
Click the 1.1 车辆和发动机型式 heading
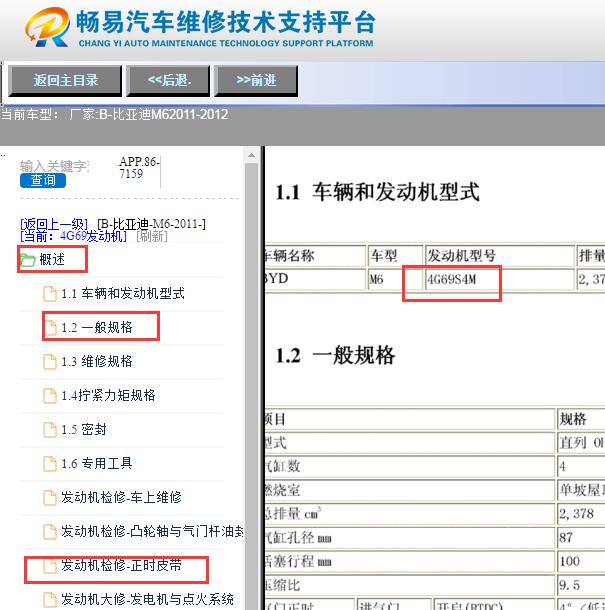point(377,193)
